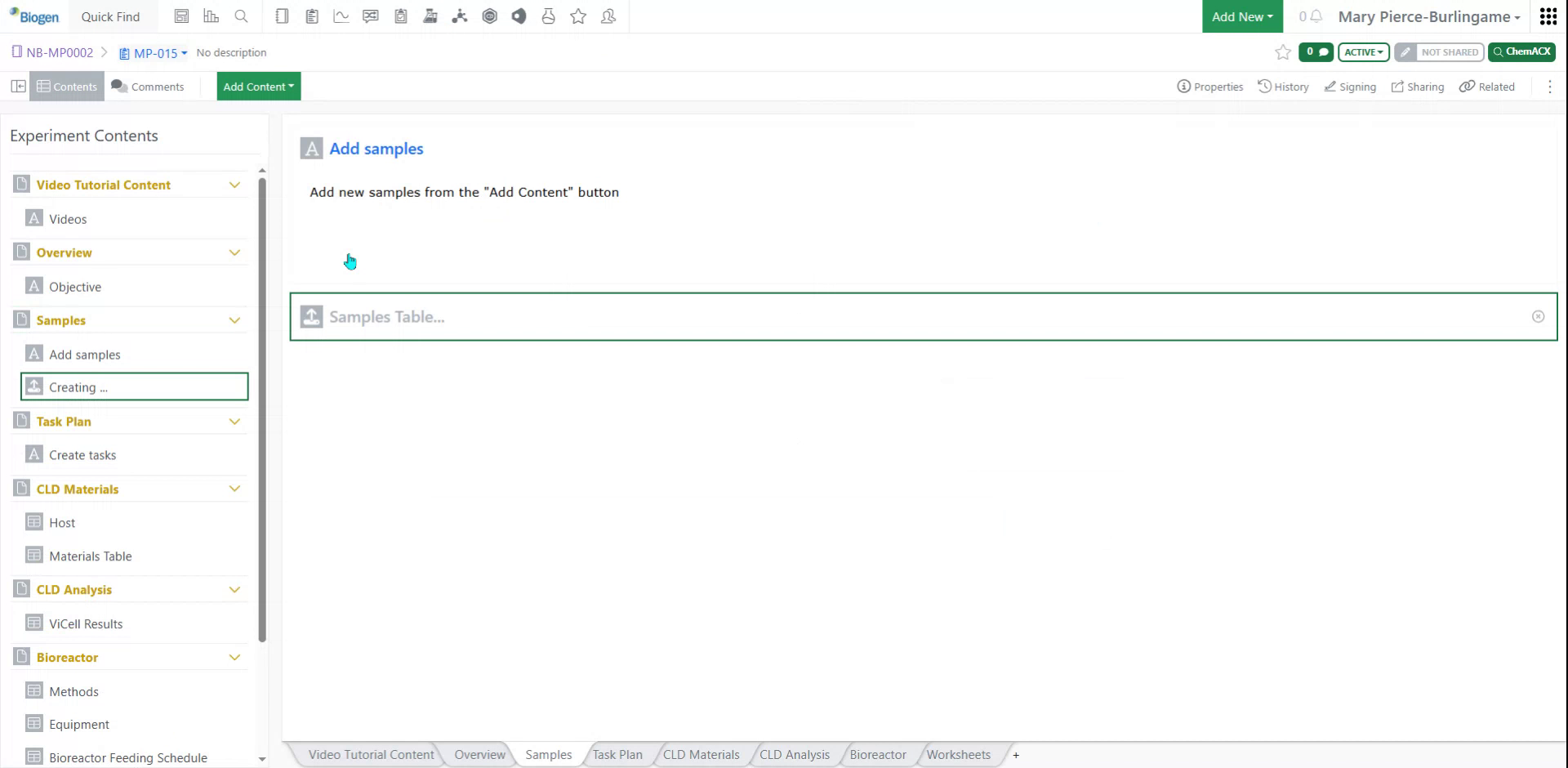Click the Add Content button

pyautogui.click(x=258, y=86)
